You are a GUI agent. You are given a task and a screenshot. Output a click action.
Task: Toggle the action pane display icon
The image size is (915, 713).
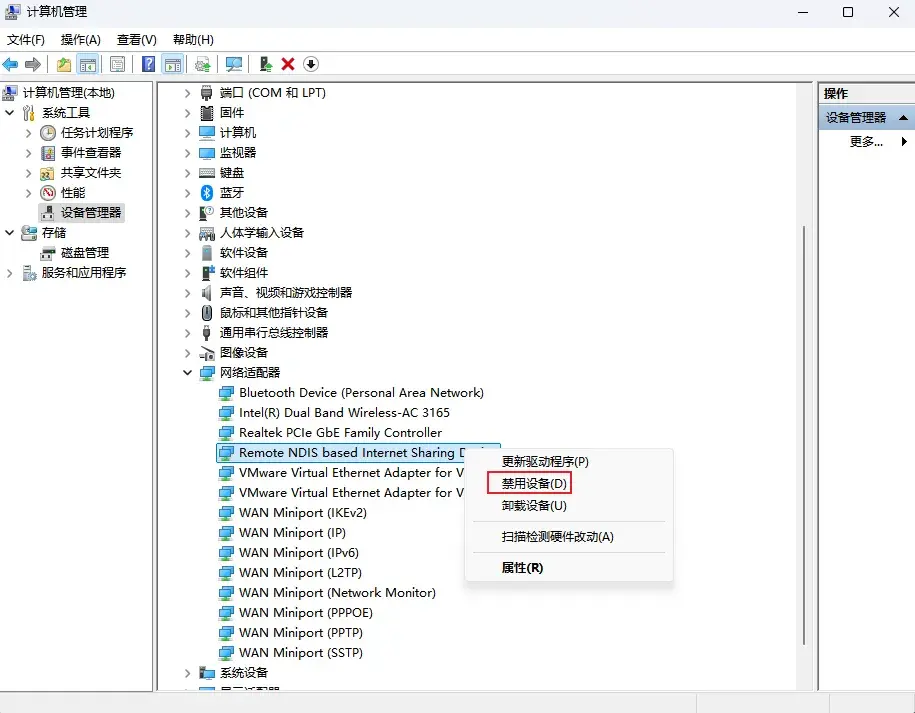coord(173,64)
